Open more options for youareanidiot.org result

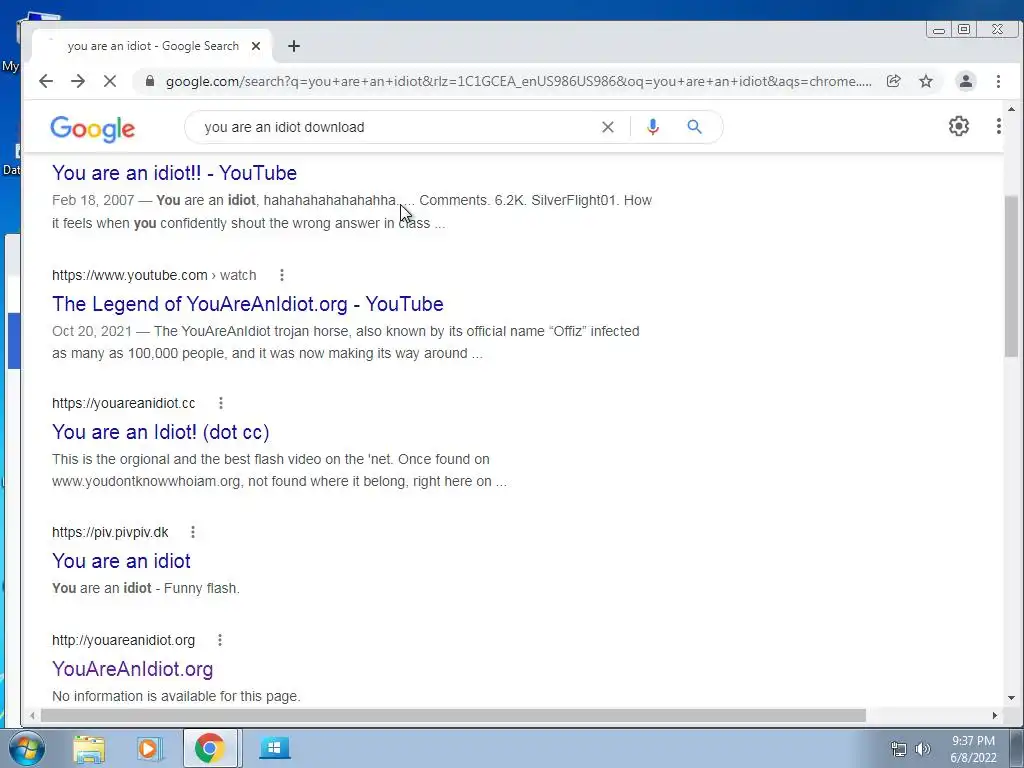(x=220, y=640)
